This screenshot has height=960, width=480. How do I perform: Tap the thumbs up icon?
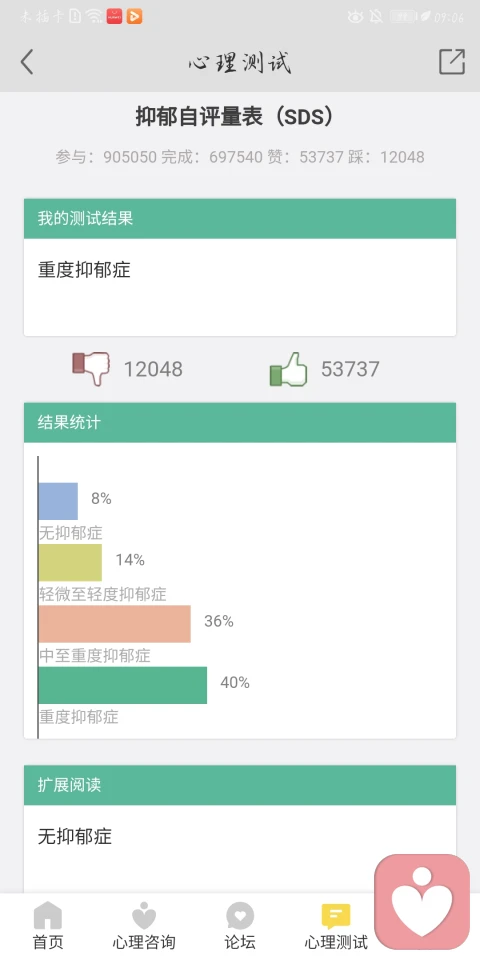click(x=288, y=369)
